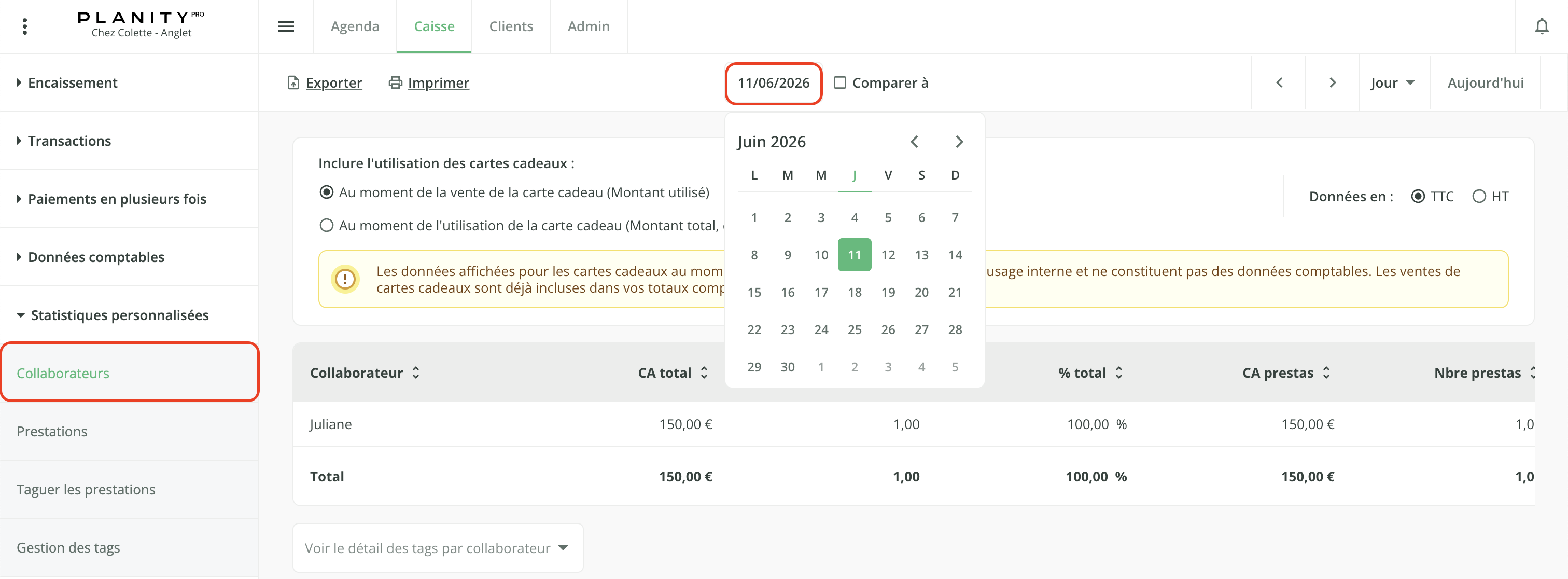Sort by the CA total column arrows
The image size is (1568, 579).
704,373
